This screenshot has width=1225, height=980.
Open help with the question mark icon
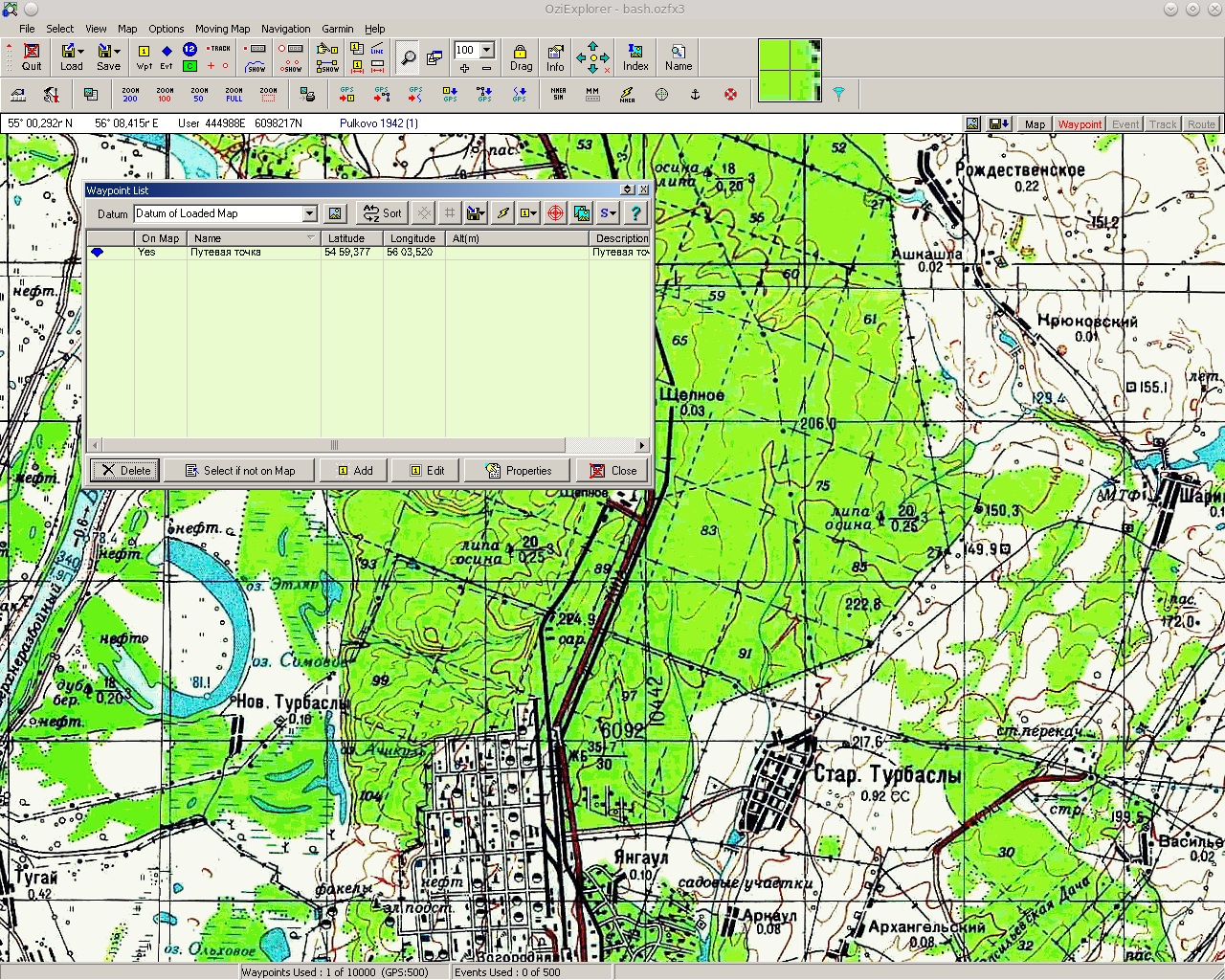635,213
